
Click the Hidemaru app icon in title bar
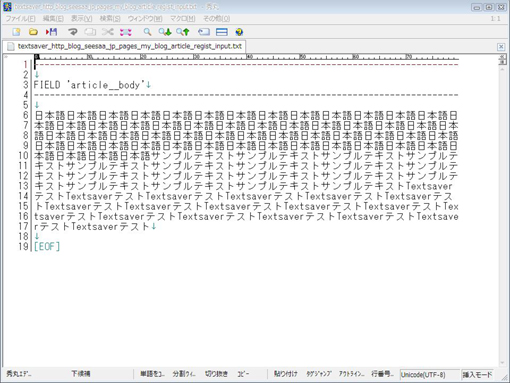coord(7,7)
